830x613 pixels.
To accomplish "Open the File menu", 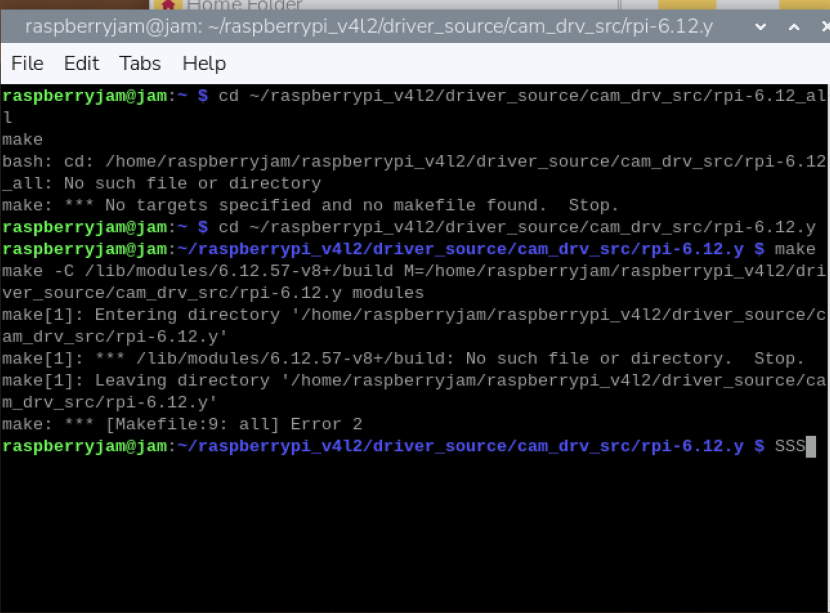I will [27, 64].
